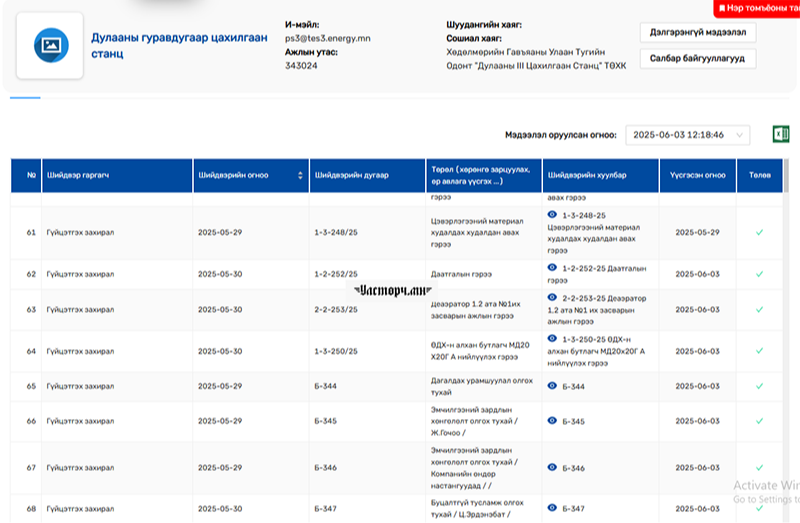Open the Дэлгэрэнгүй мэдээлэл button
Image resolution: width=800 pixels, height=523 pixels.
[697, 32]
